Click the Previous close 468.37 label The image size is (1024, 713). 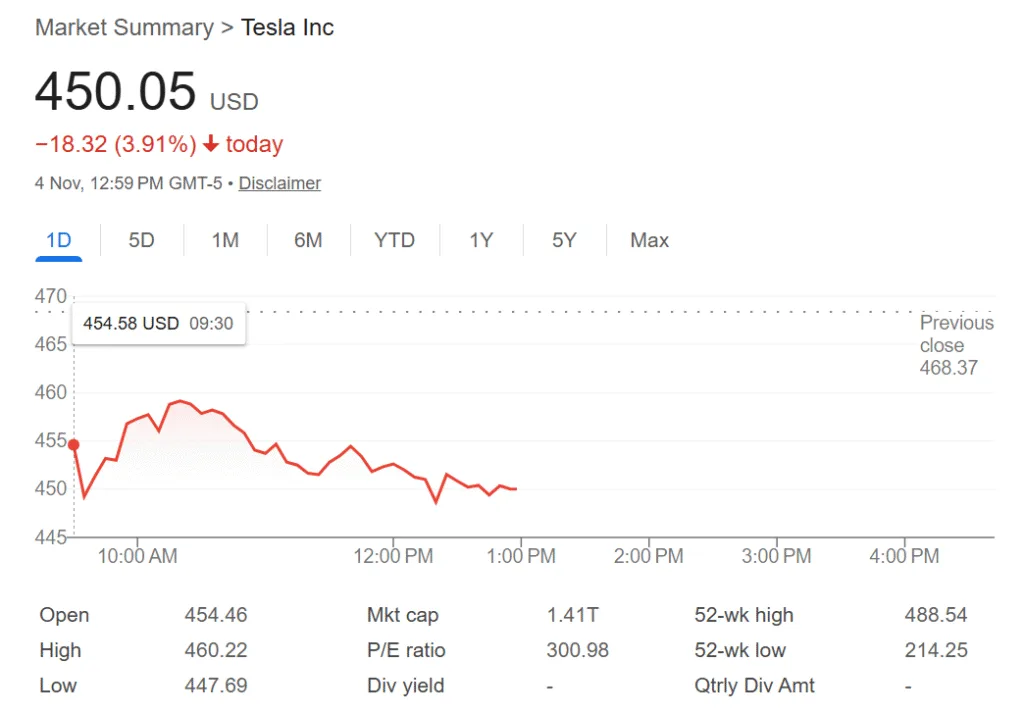(x=956, y=345)
